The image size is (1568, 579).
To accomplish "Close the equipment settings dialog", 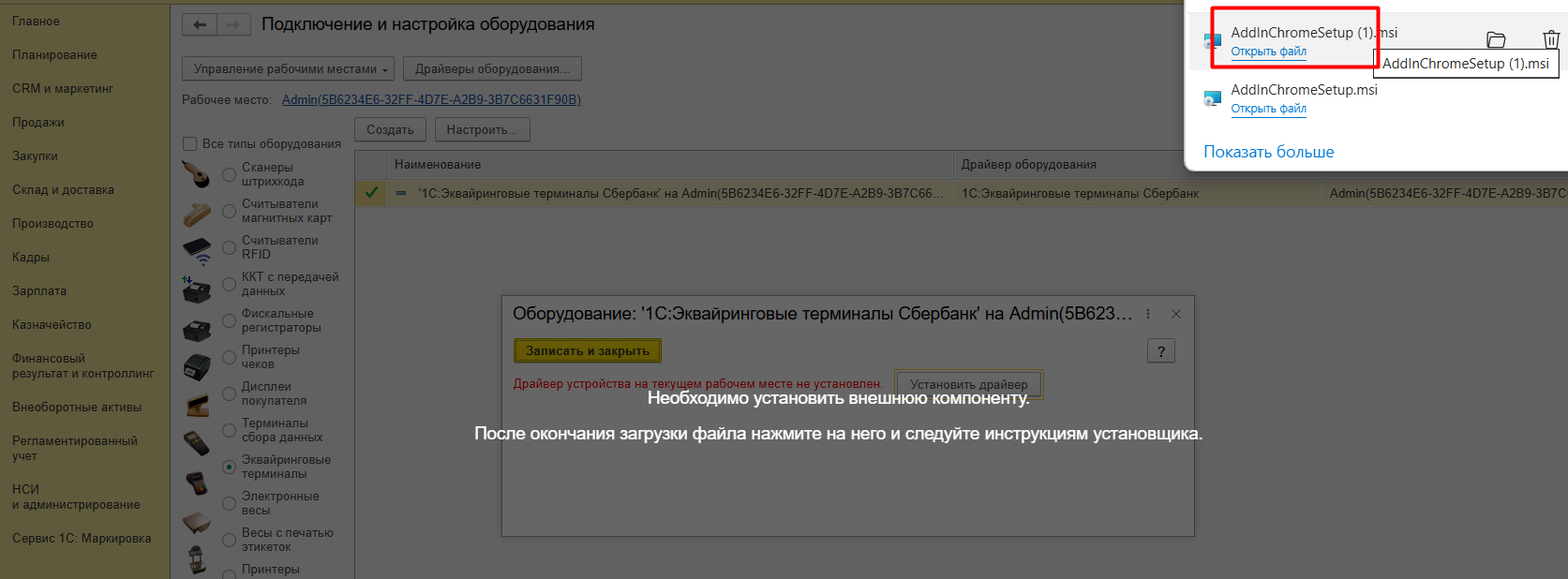I will pyautogui.click(x=1176, y=315).
